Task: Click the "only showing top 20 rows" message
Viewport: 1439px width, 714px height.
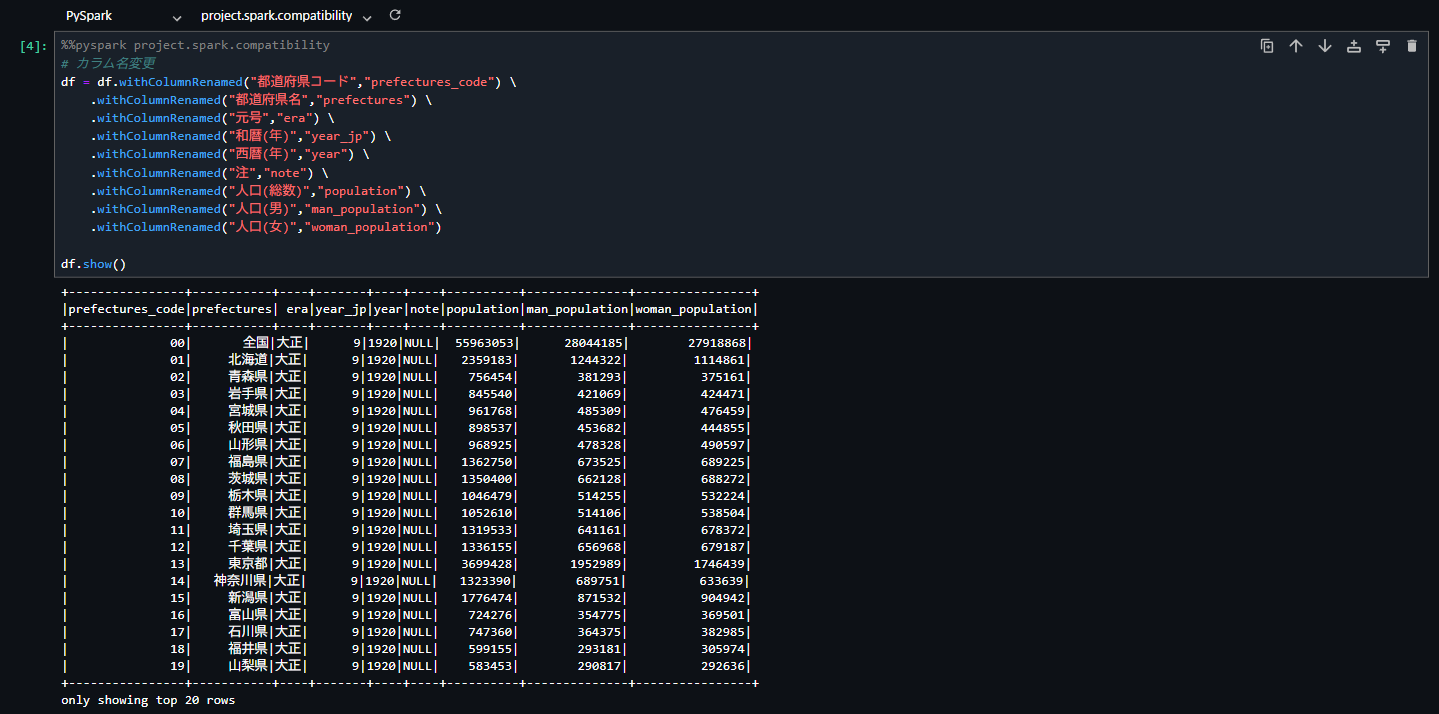Action: [x=148, y=700]
